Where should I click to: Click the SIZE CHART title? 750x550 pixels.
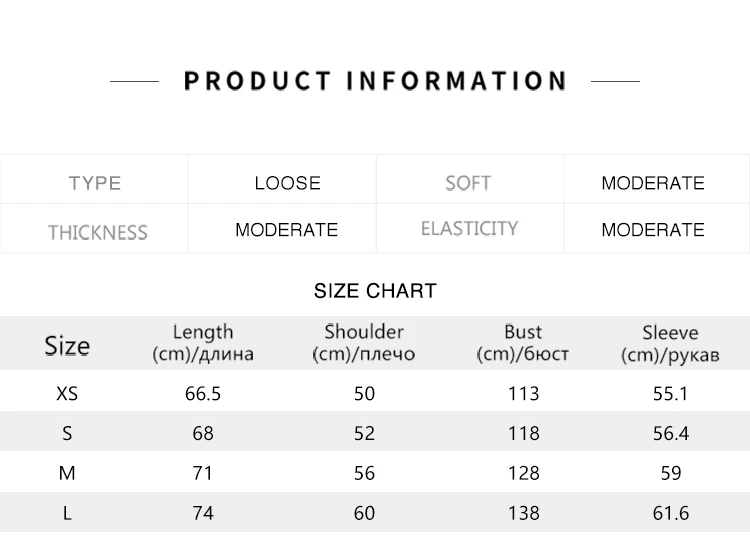tap(375, 291)
